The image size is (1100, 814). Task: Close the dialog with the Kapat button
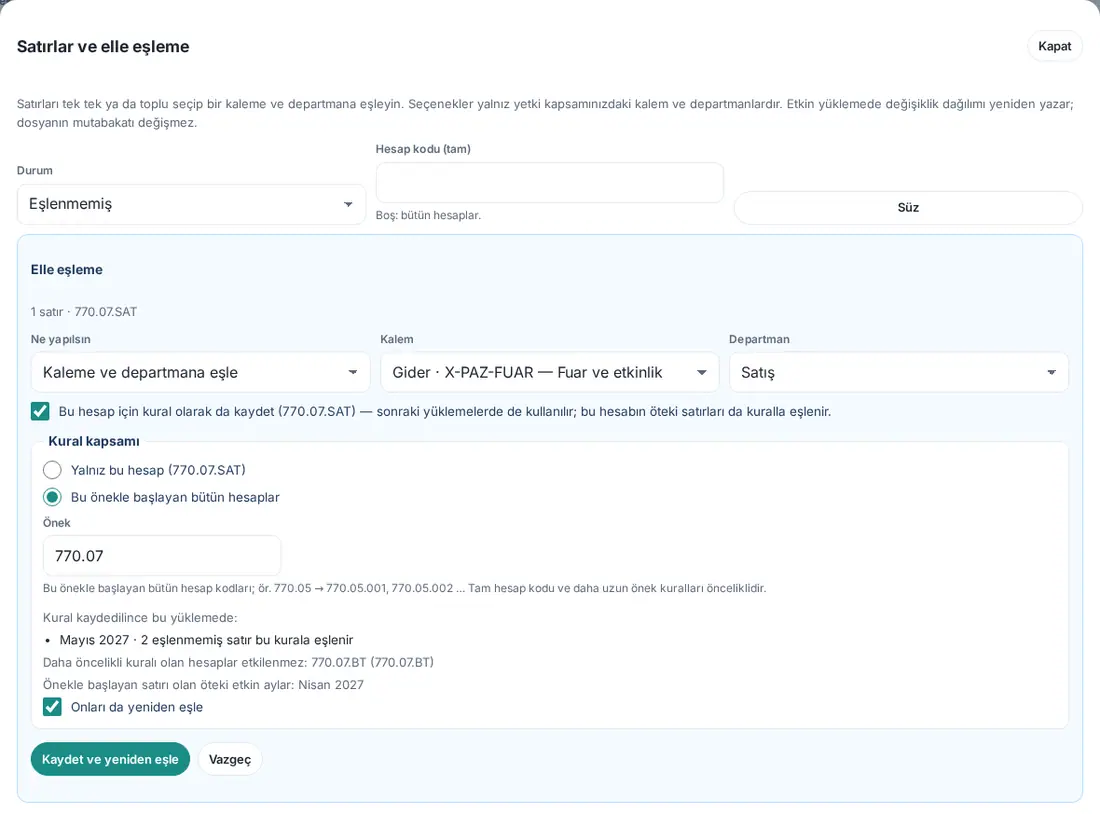tap(1054, 46)
